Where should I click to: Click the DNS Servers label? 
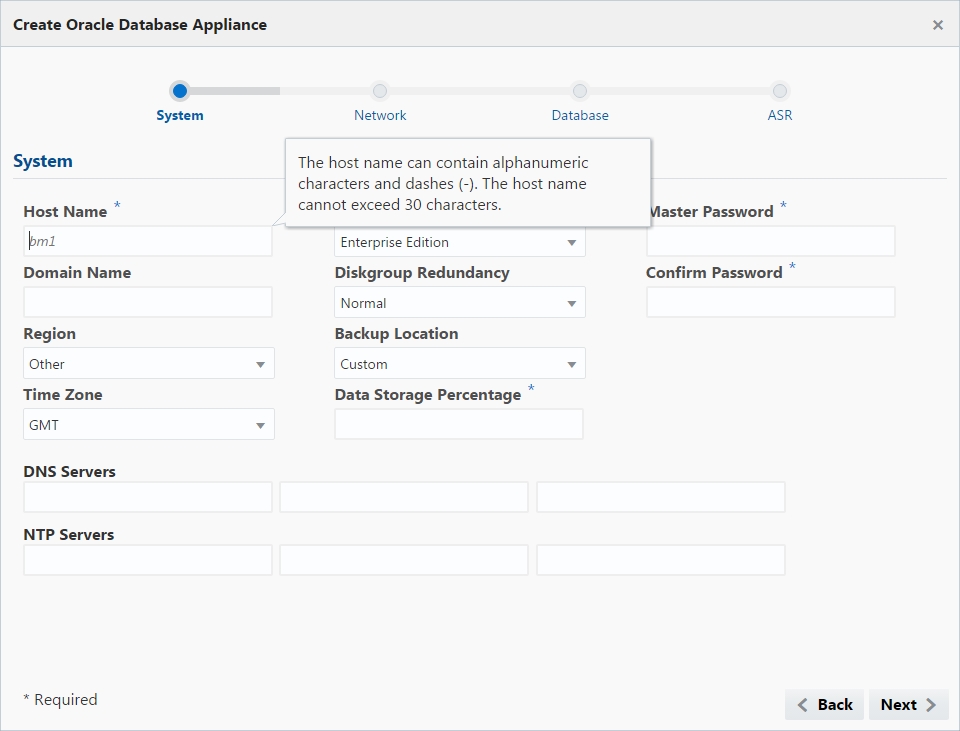69,472
